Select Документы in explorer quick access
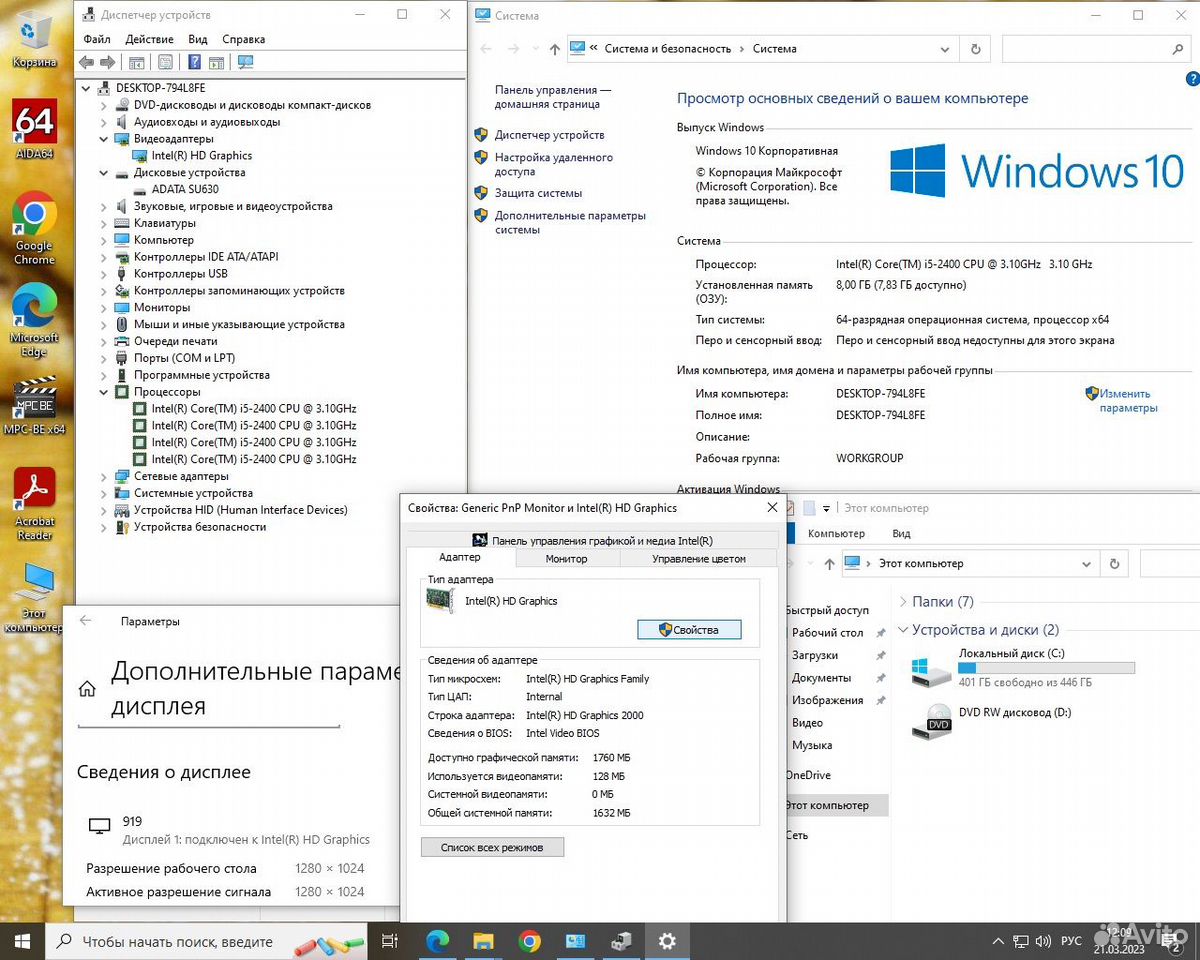The height and width of the screenshot is (960, 1200). click(822, 678)
